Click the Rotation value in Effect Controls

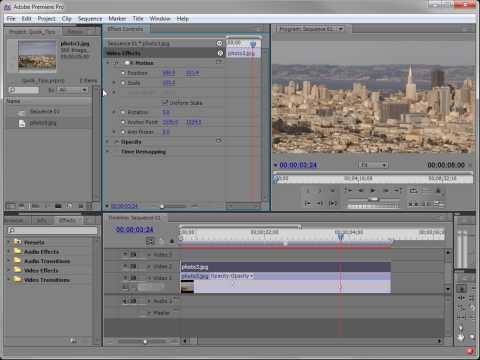click(x=166, y=112)
